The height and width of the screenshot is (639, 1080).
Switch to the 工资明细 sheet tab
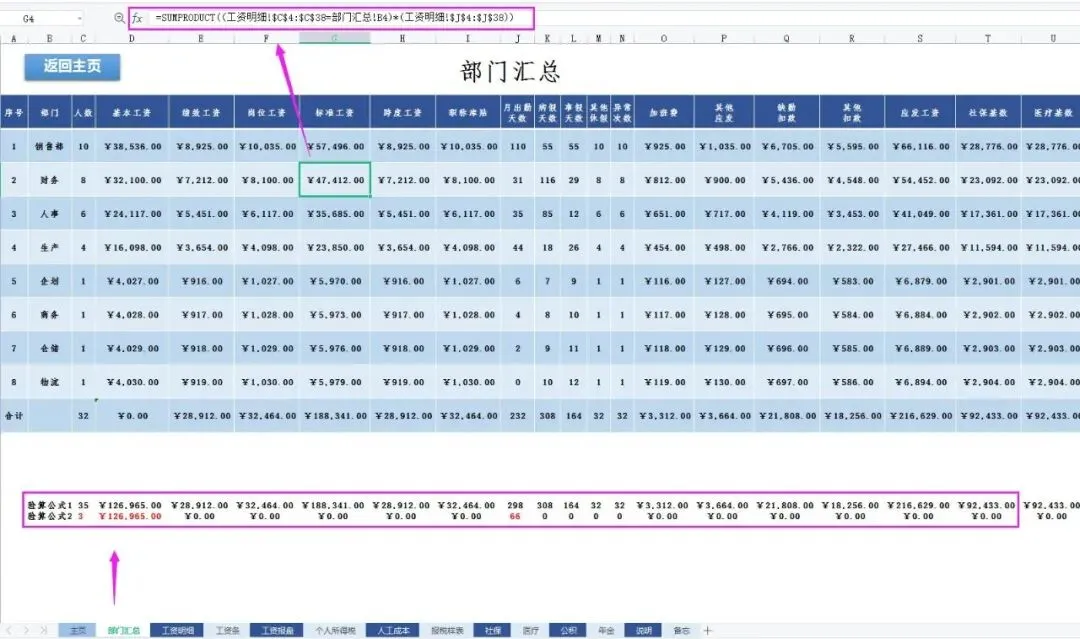177,630
